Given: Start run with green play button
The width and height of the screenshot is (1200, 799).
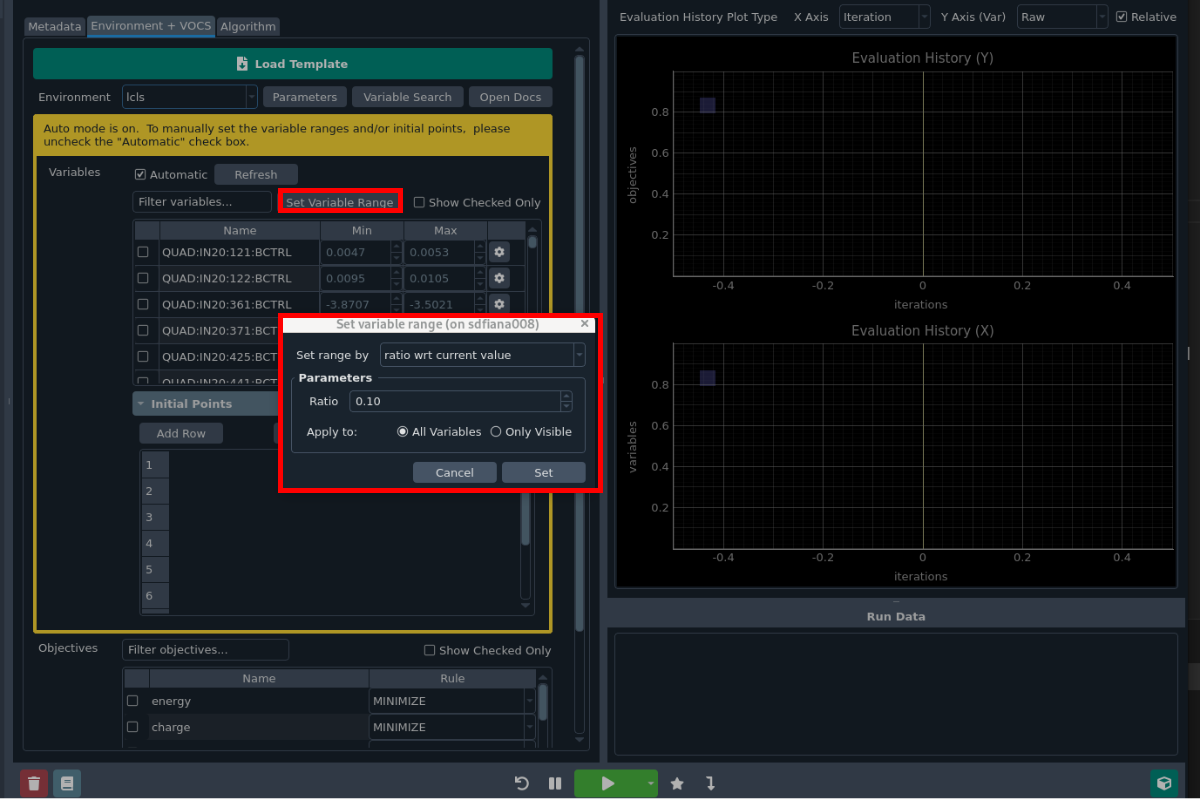Looking at the screenshot, I should pyautogui.click(x=607, y=784).
